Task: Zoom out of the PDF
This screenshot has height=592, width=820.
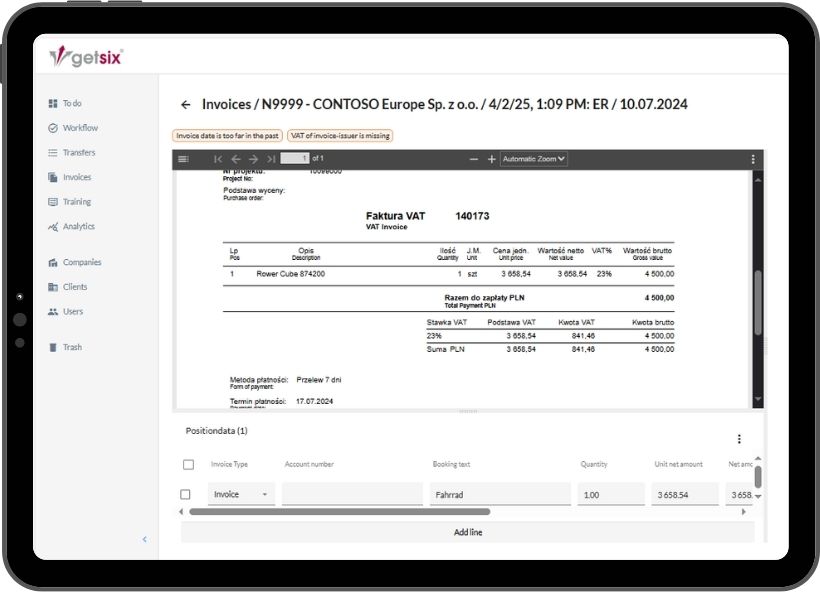Action: 474,159
